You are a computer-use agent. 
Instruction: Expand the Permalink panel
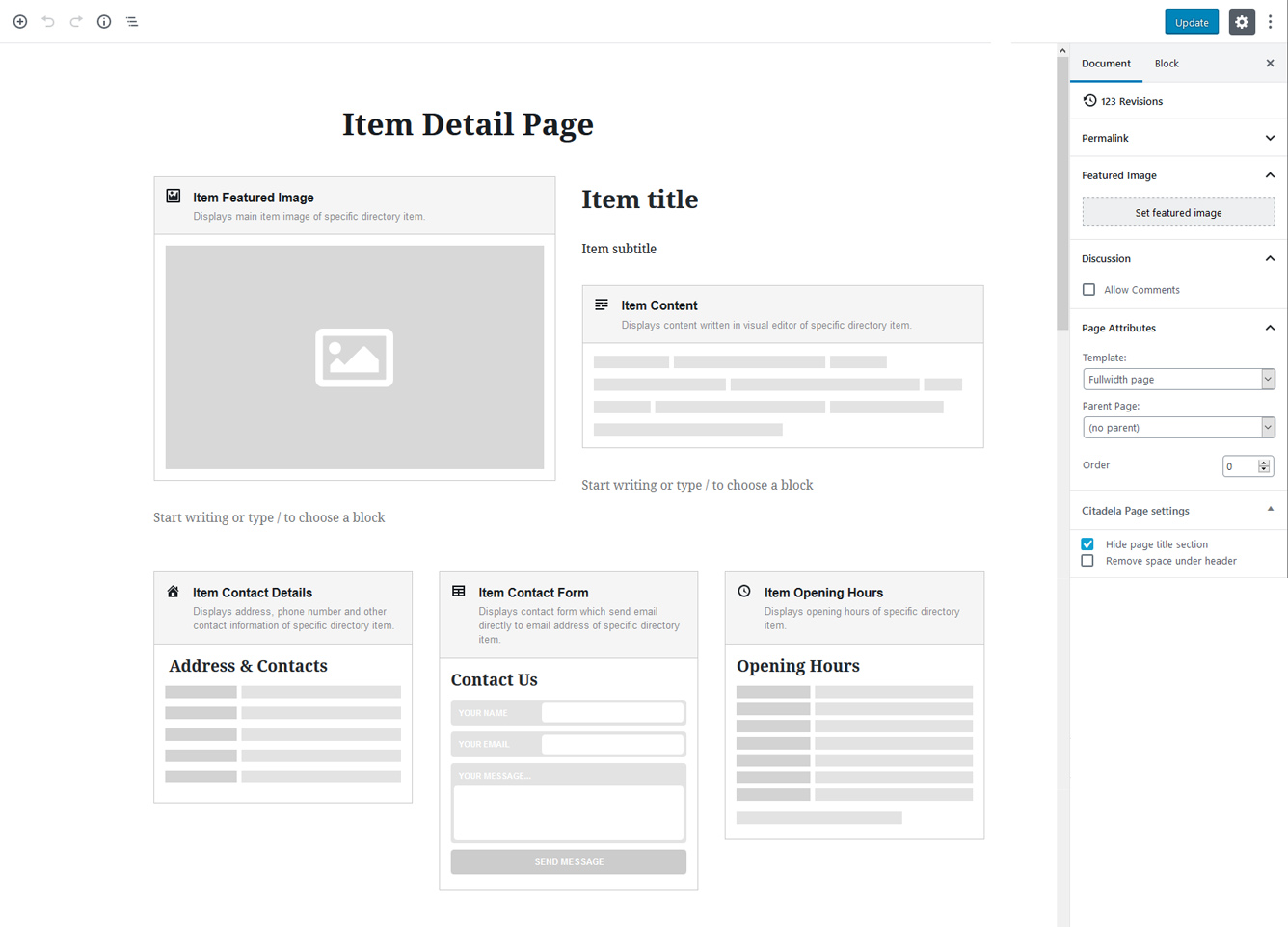click(1177, 138)
